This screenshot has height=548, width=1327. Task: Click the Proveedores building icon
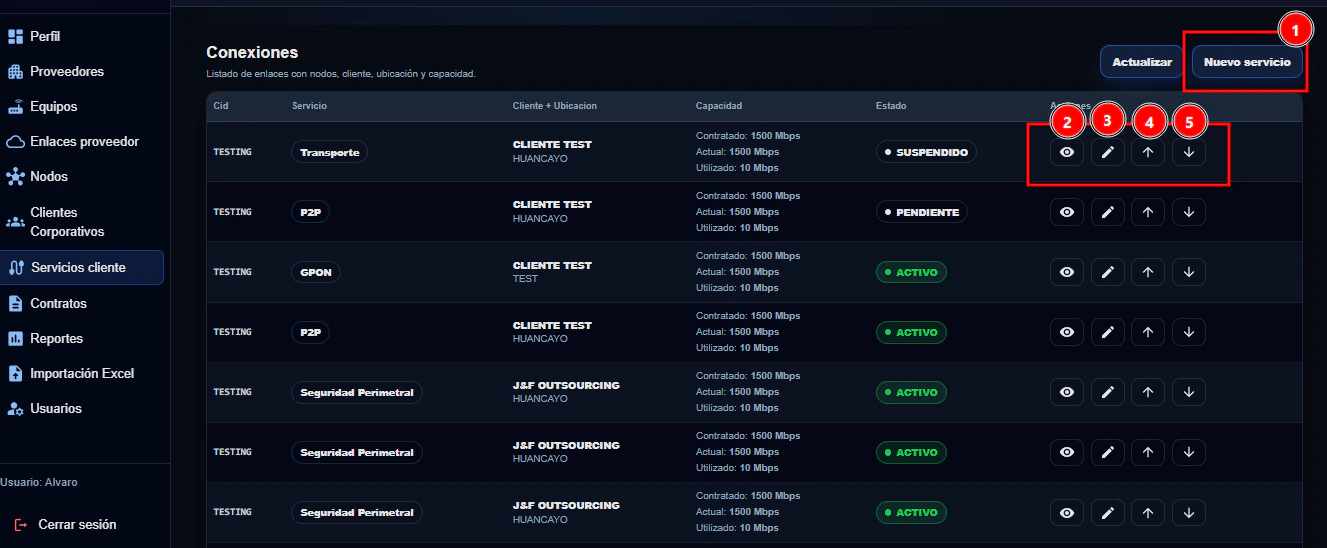[15, 72]
